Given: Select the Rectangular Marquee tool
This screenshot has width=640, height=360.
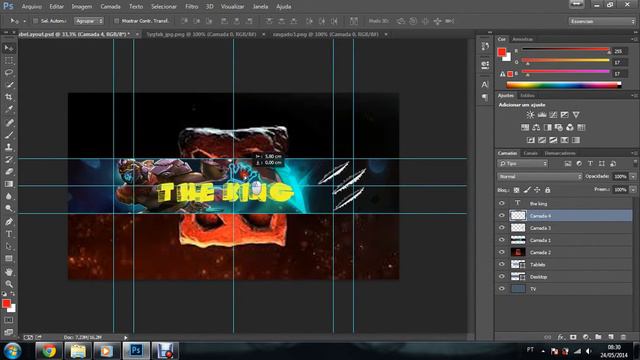Looking at the screenshot, I should tap(9, 60).
